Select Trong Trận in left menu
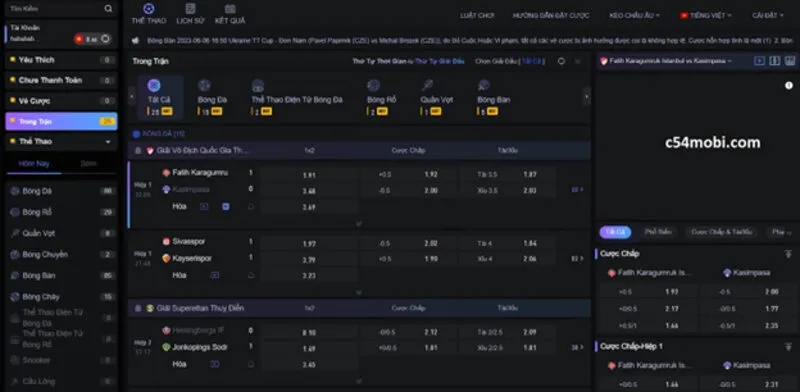The height and width of the screenshot is (392, 800). coord(61,121)
